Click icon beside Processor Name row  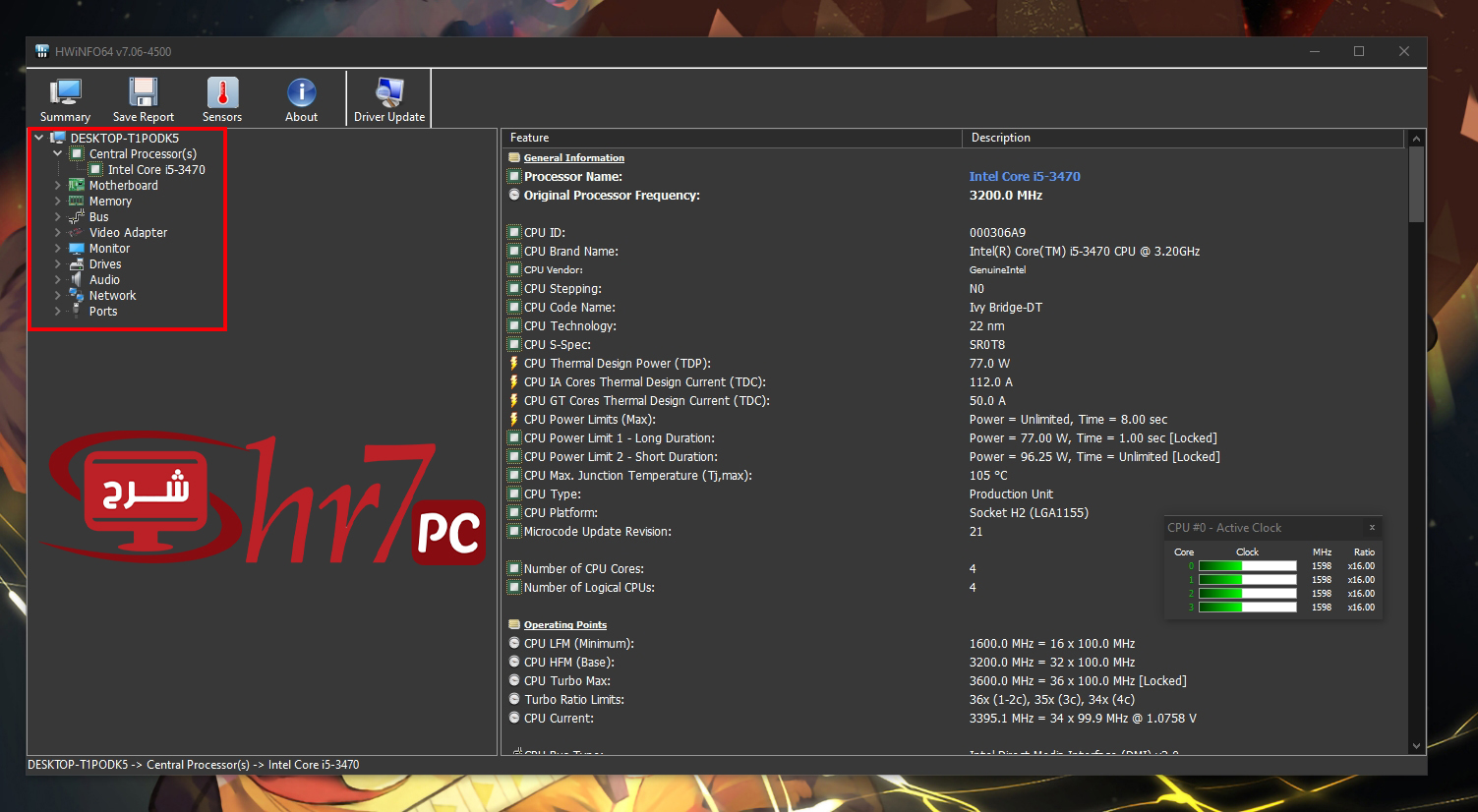coord(514,177)
